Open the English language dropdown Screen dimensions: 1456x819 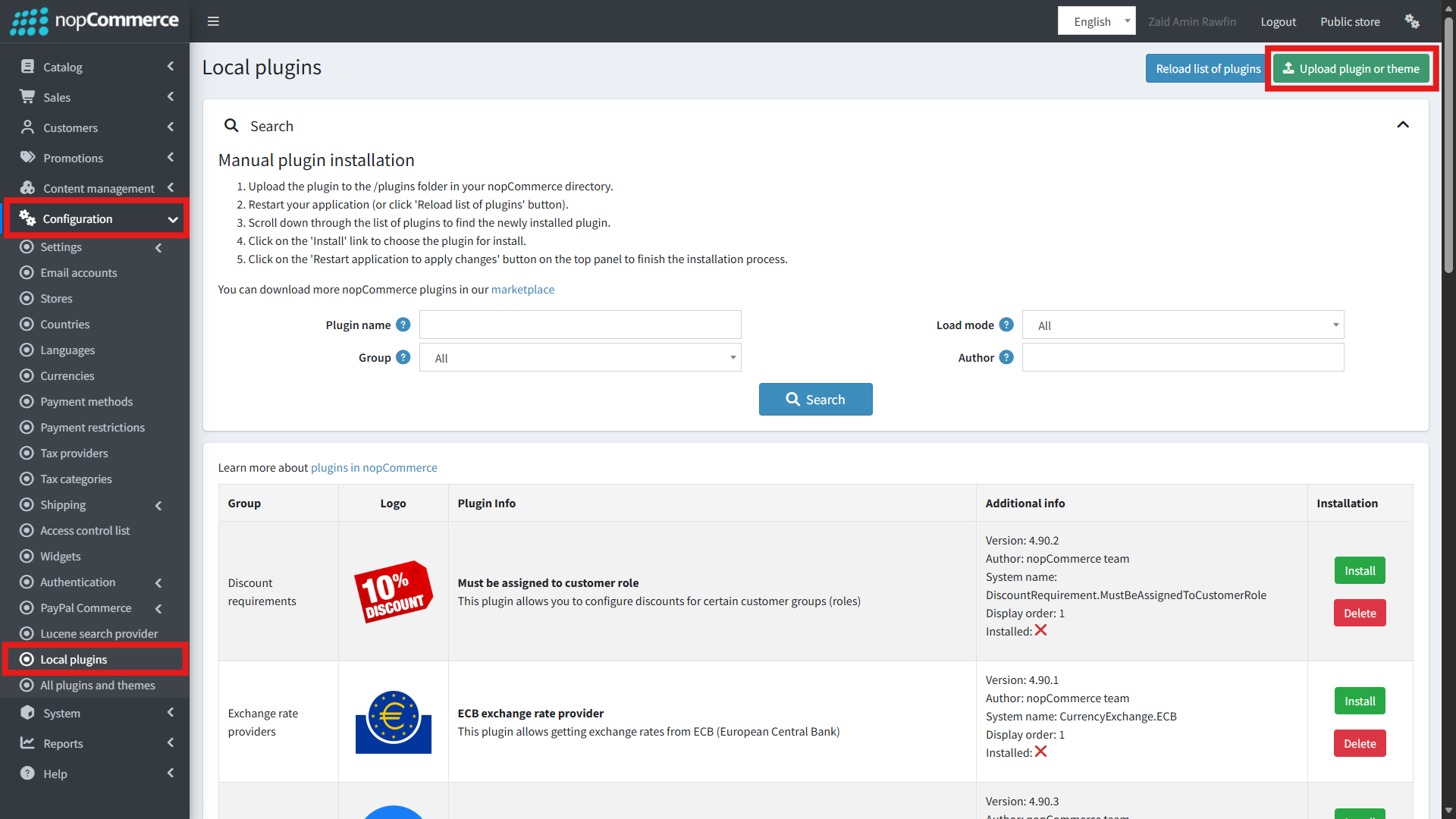coord(1097,21)
